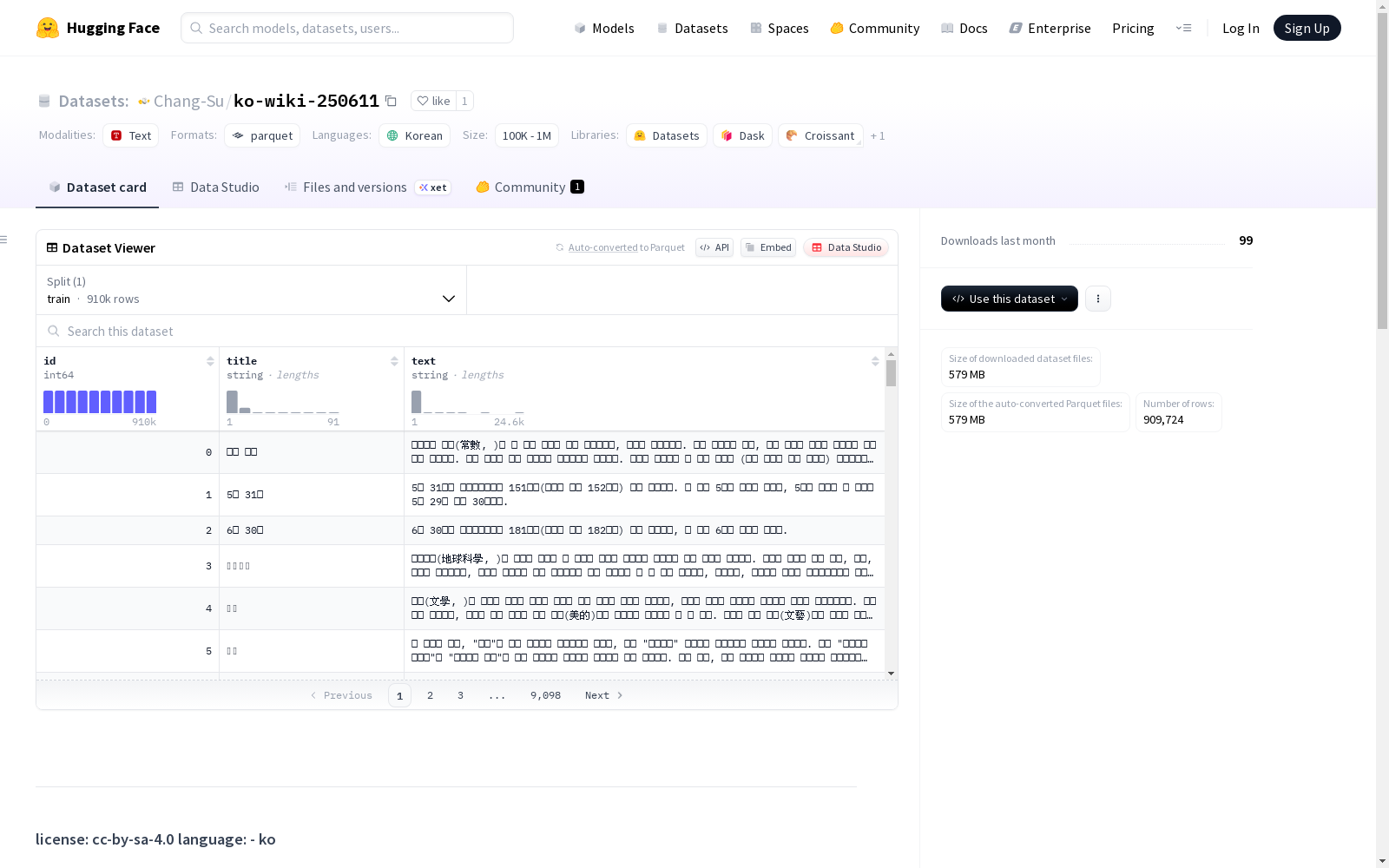The height and width of the screenshot is (868, 1389).
Task: Select the Korean language tag
Action: (415, 135)
